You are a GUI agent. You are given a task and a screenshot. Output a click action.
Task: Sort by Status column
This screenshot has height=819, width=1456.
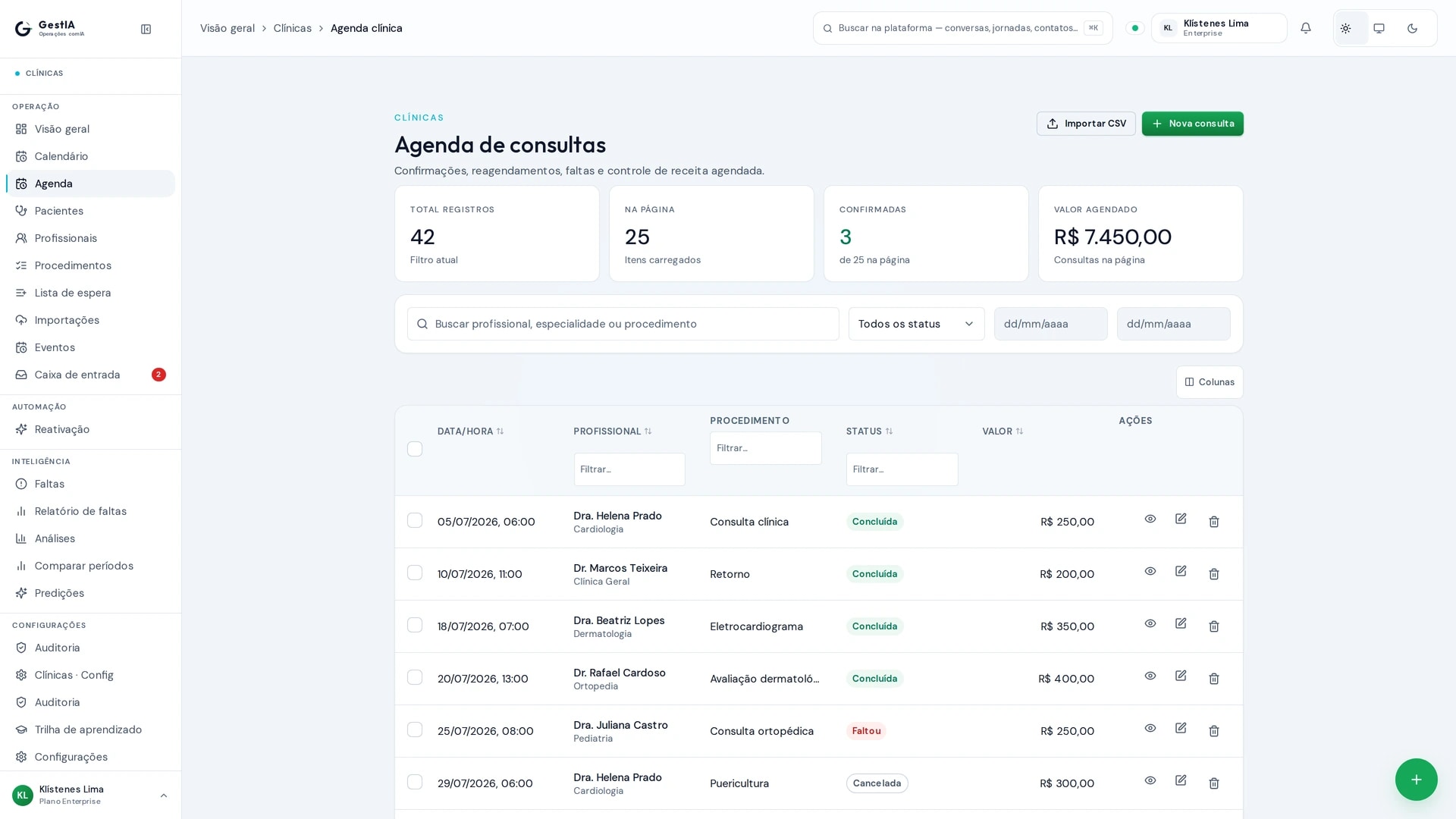coord(869,431)
